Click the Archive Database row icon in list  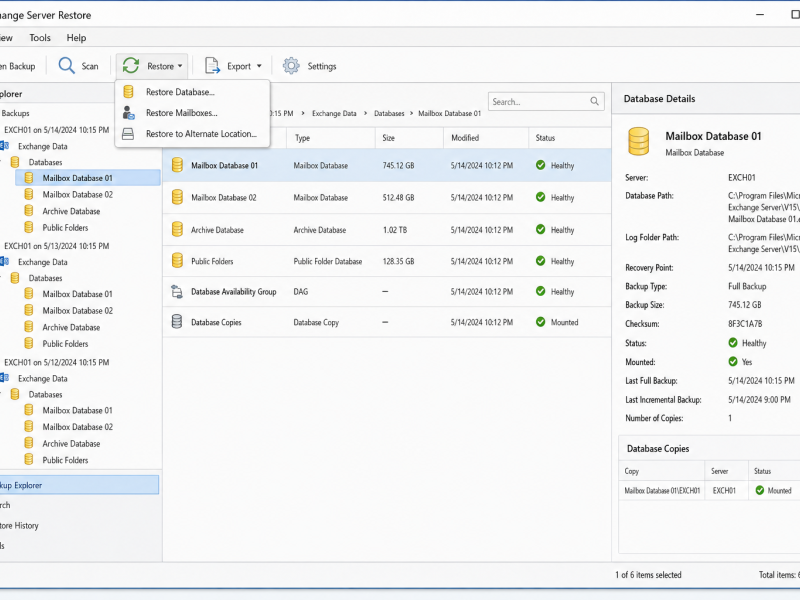coord(177,230)
